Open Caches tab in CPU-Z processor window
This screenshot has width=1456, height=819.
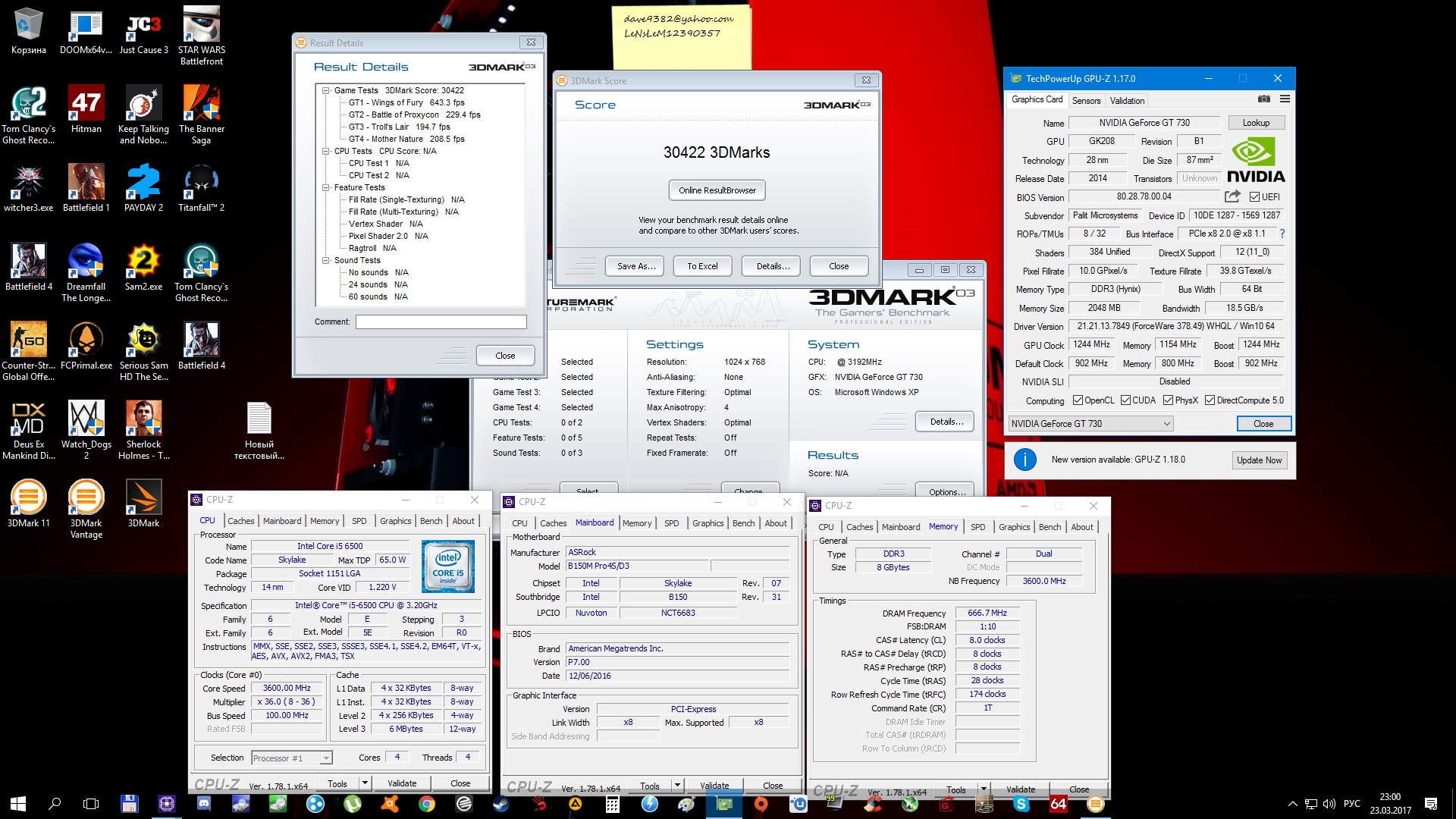(x=241, y=521)
